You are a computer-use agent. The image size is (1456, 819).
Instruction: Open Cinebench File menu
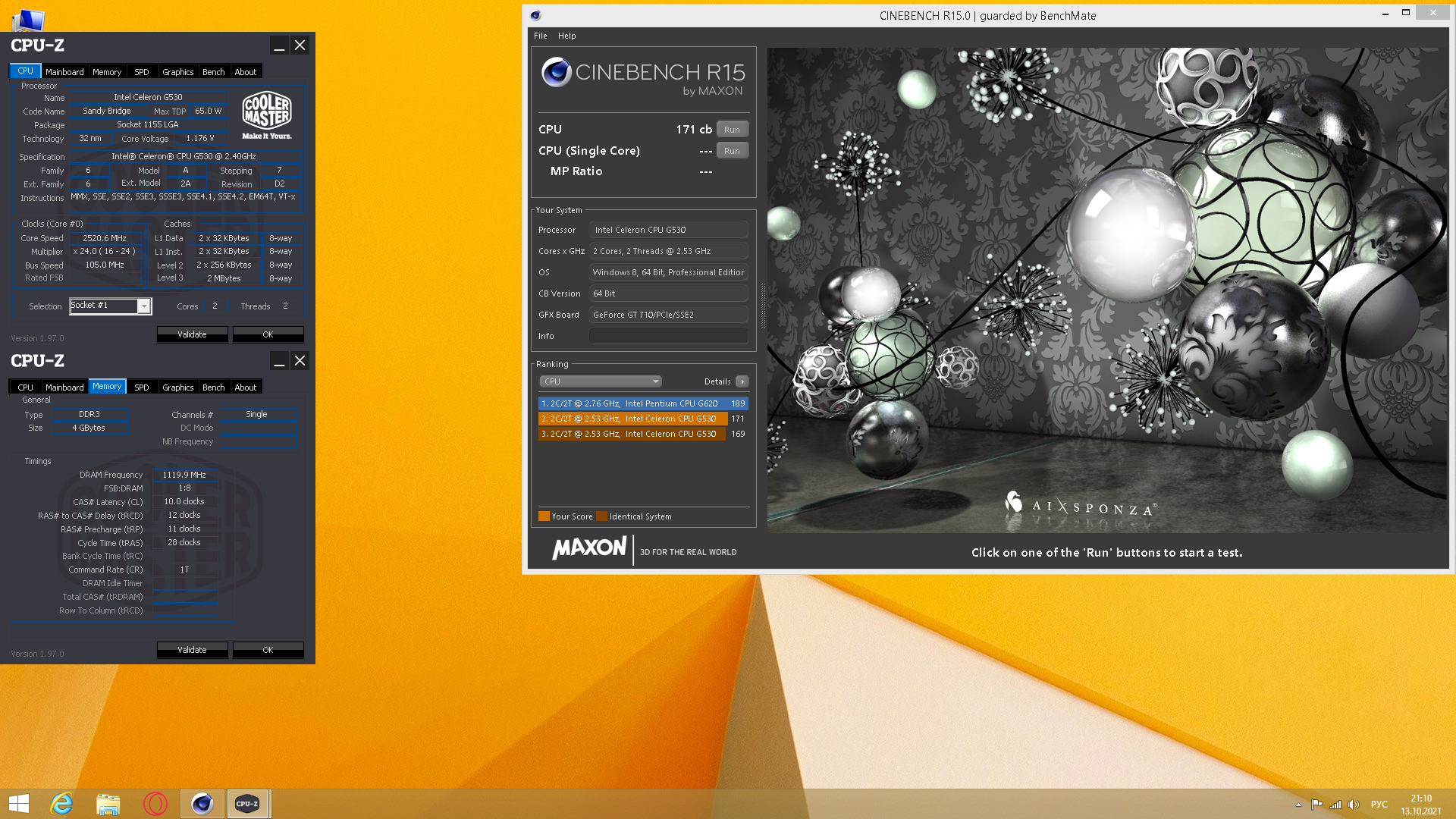click(540, 36)
